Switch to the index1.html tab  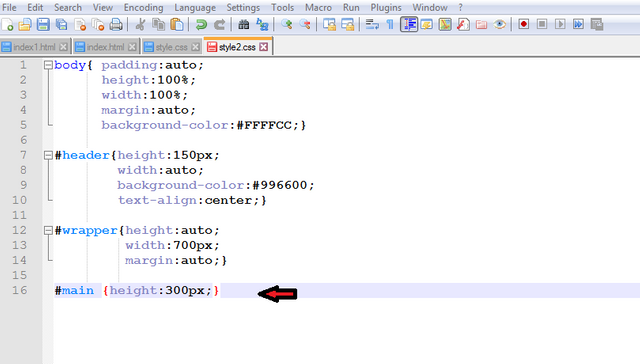[34, 47]
